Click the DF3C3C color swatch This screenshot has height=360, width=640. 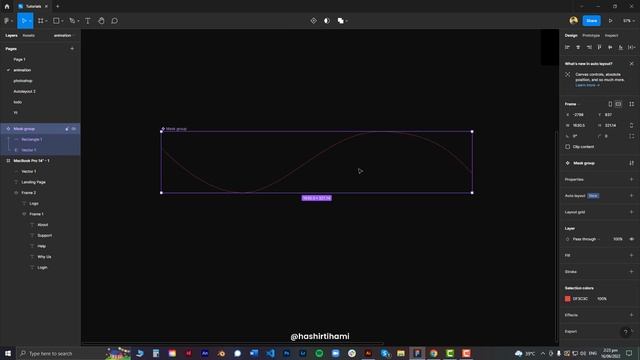click(x=567, y=299)
